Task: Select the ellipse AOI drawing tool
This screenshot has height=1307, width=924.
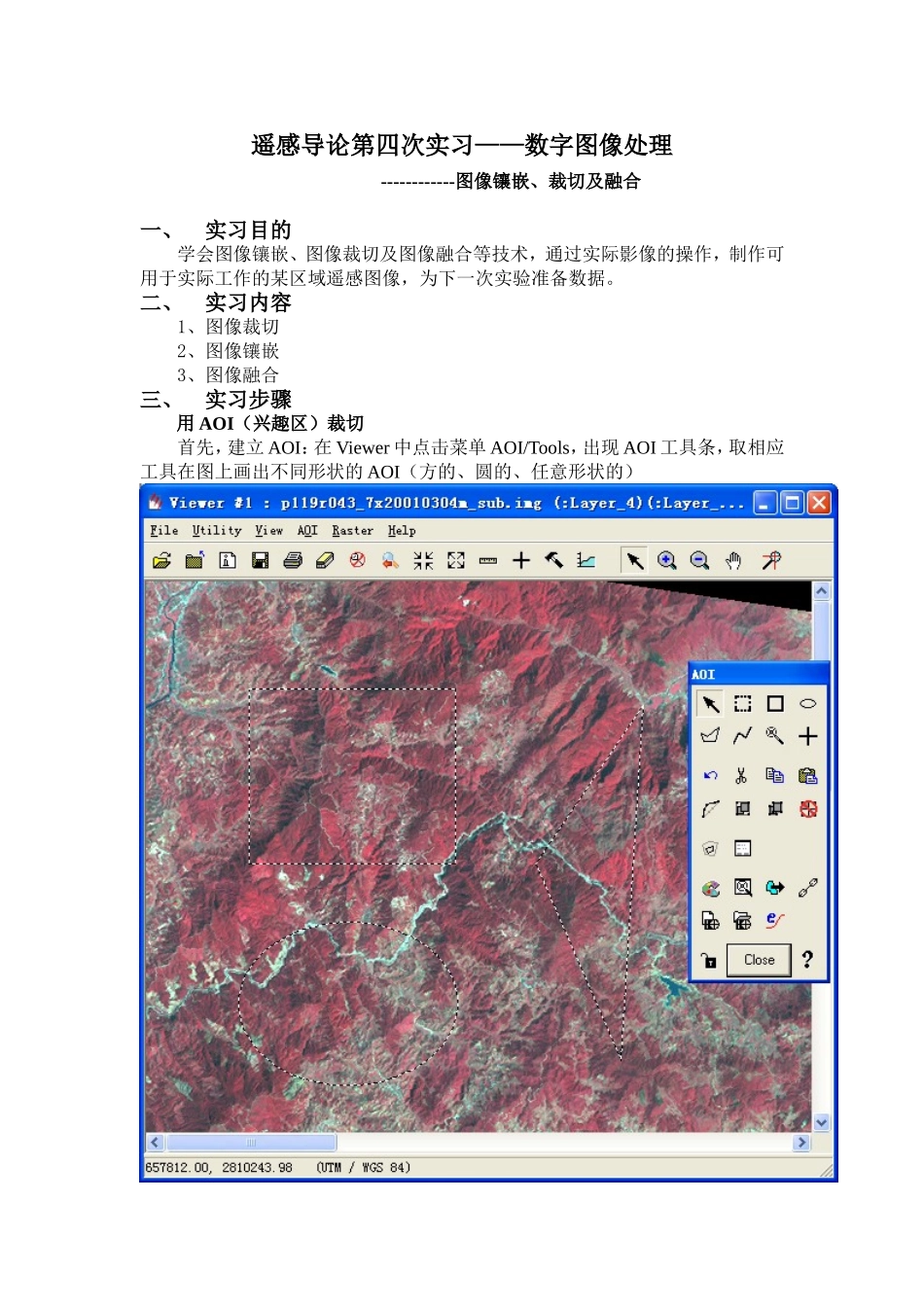Action: (x=807, y=704)
